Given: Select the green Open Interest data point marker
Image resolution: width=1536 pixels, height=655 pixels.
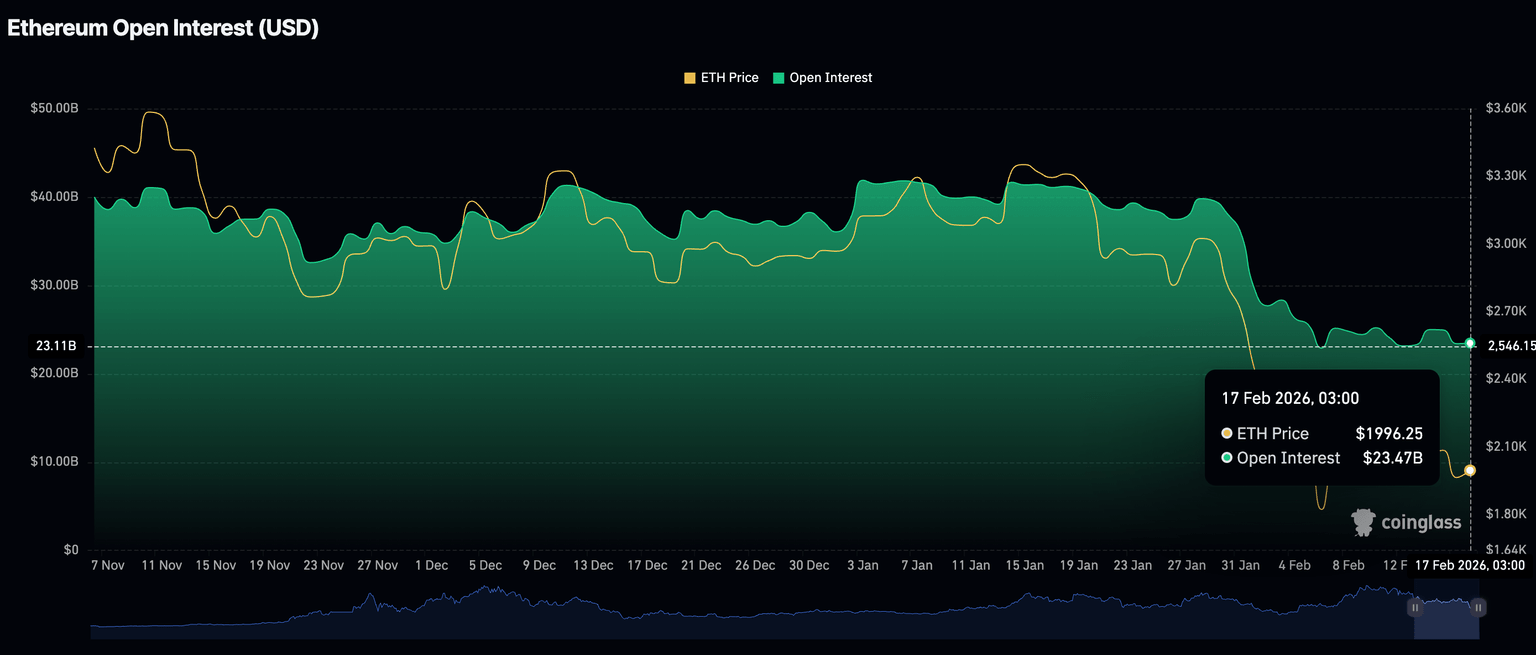Looking at the screenshot, I should (1470, 343).
